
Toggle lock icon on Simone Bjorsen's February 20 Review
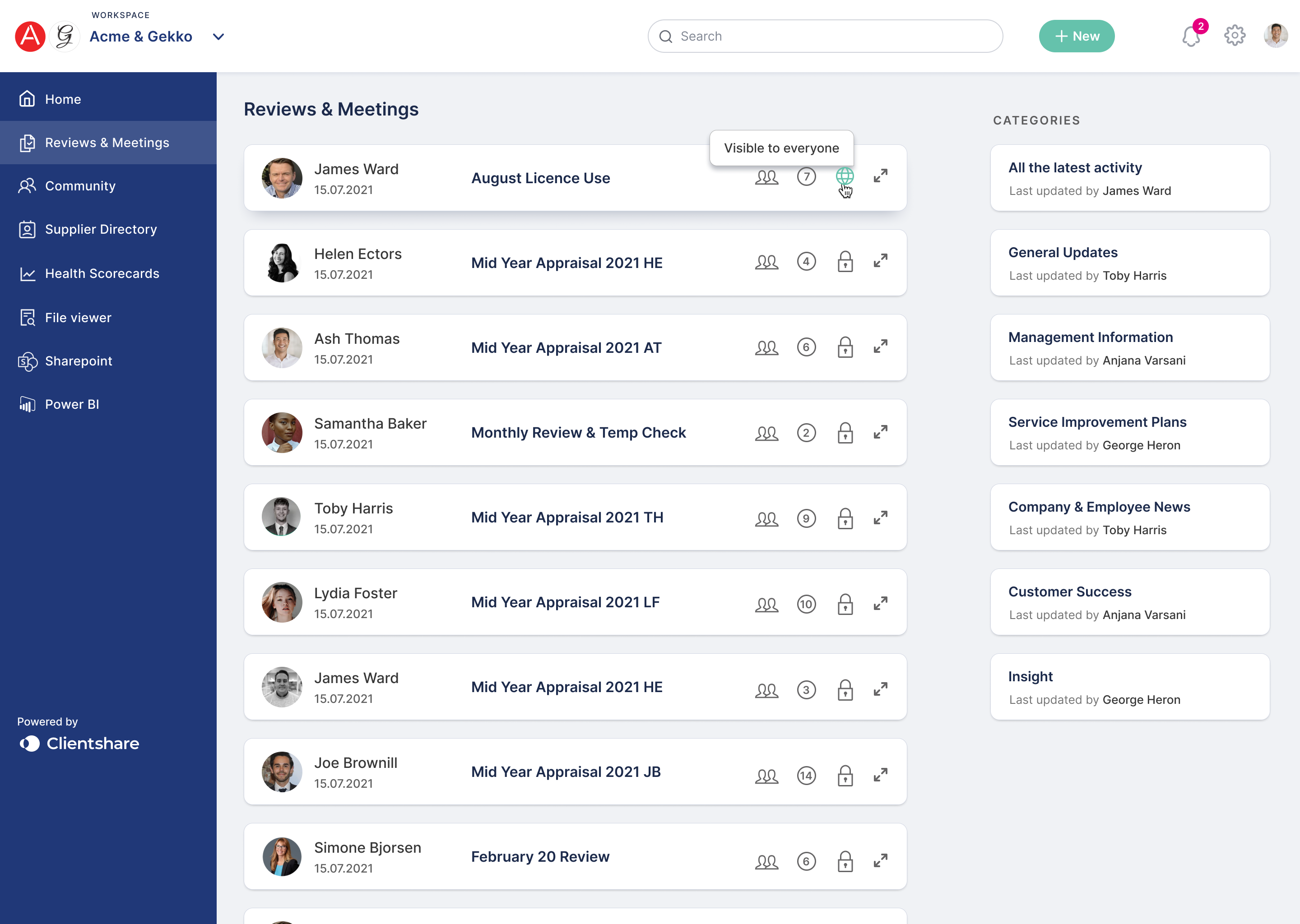(x=844, y=860)
